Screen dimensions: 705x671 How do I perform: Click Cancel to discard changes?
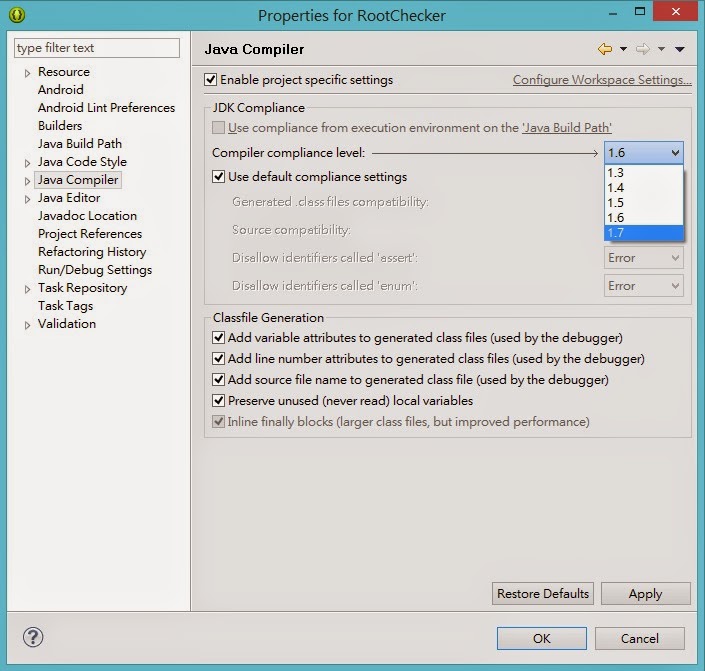point(640,638)
